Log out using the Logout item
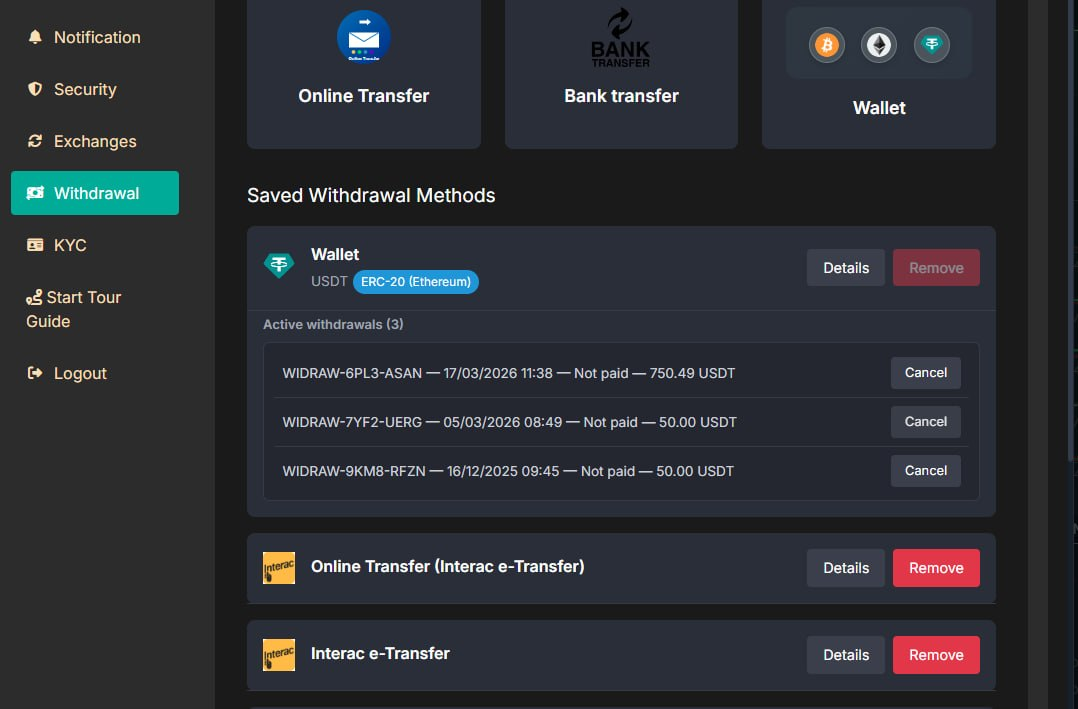 pyautogui.click(x=80, y=373)
